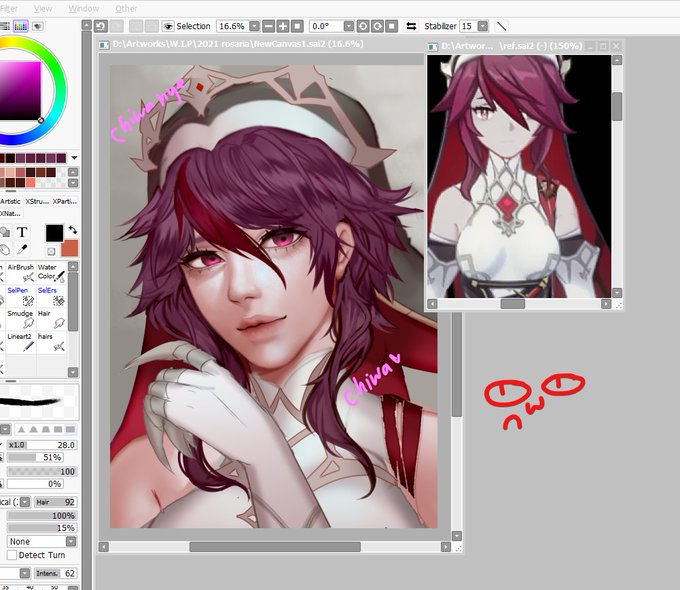Swap foreground and background colors
This screenshot has width=680, height=590.
72,230
